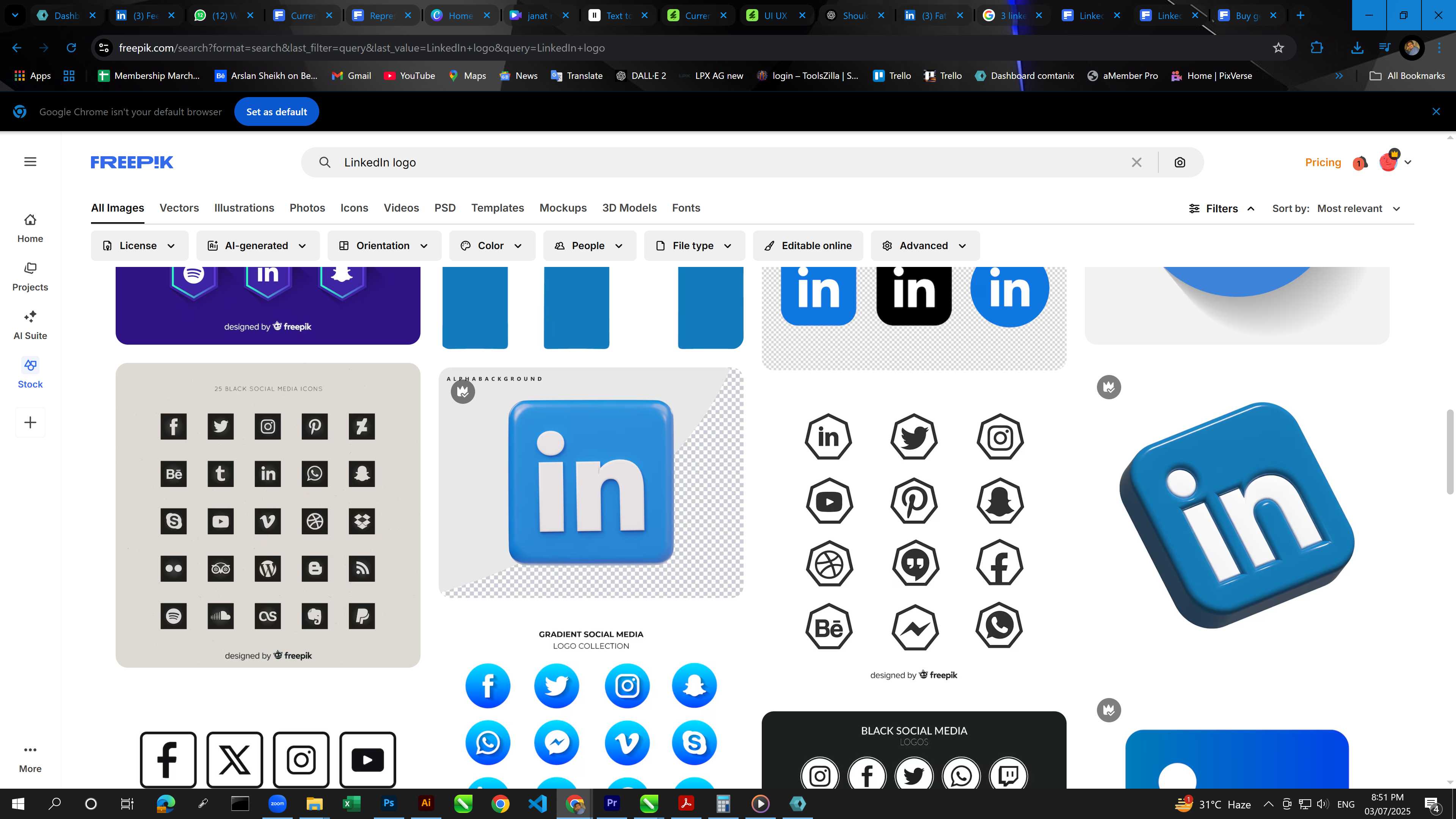Screen dimensions: 1456x819
Task: Expand the License filter dropdown
Action: click(x=139, y=245)
